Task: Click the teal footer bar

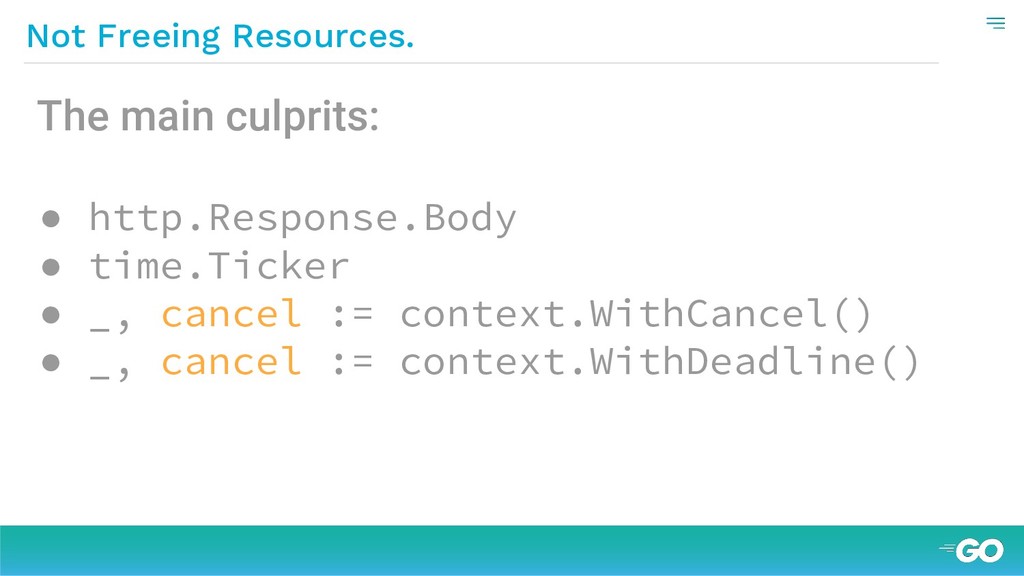Action: click(512, 551)
